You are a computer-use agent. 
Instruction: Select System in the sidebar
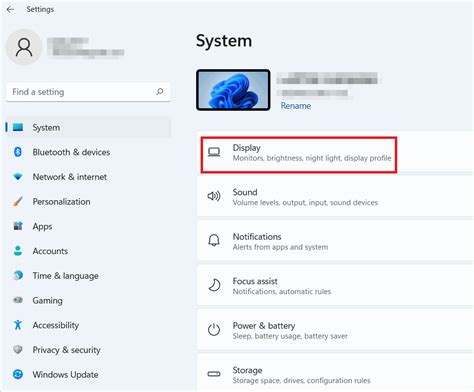click(88, 127)
